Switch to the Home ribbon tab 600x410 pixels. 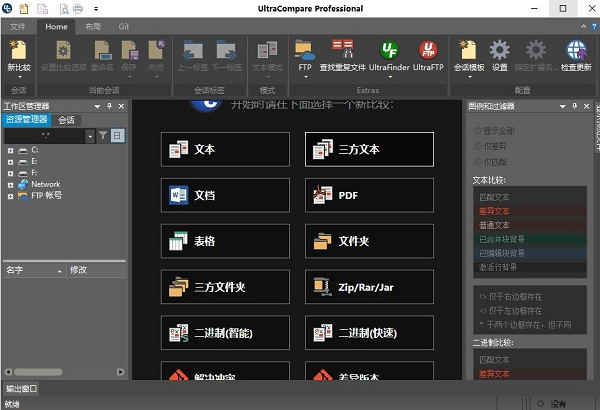point(56,27)
